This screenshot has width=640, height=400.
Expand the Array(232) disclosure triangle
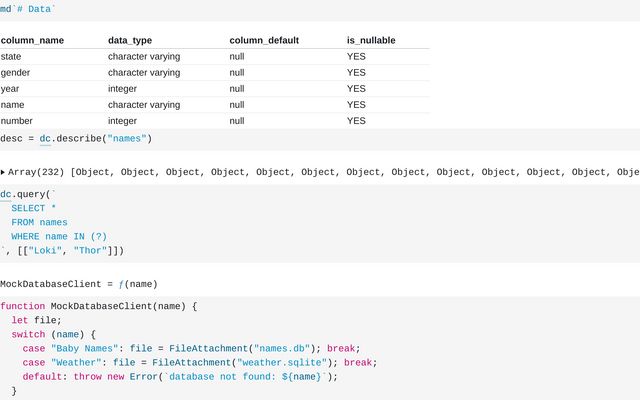(4, 172)
